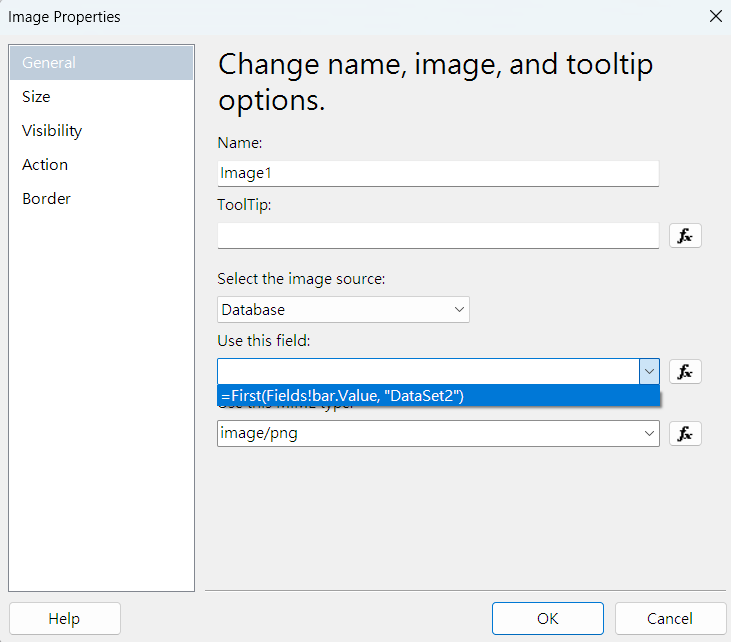Expand the image/png MIME type dropdown
The image size is (731, 642).
tap(649, 434)
